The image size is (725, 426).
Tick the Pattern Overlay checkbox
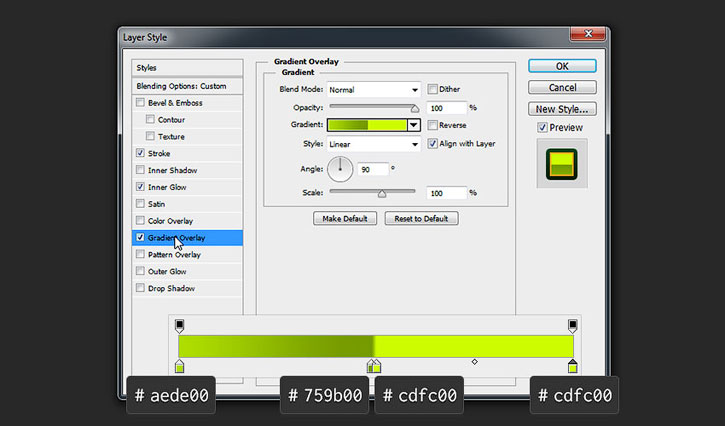(x=140, y=254)
